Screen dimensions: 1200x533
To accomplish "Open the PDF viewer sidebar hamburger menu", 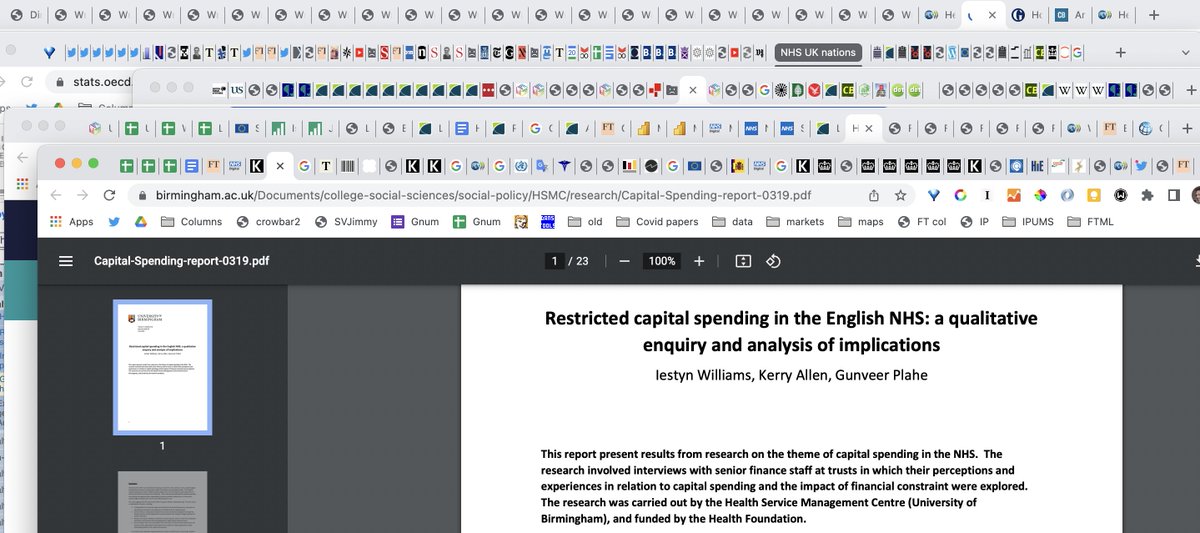I will point(66,261).
